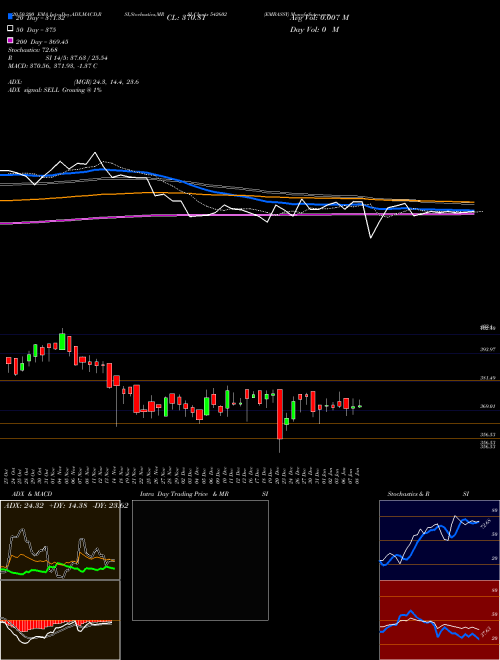Click the white 50 Day legend swatch

pos(10,29)
